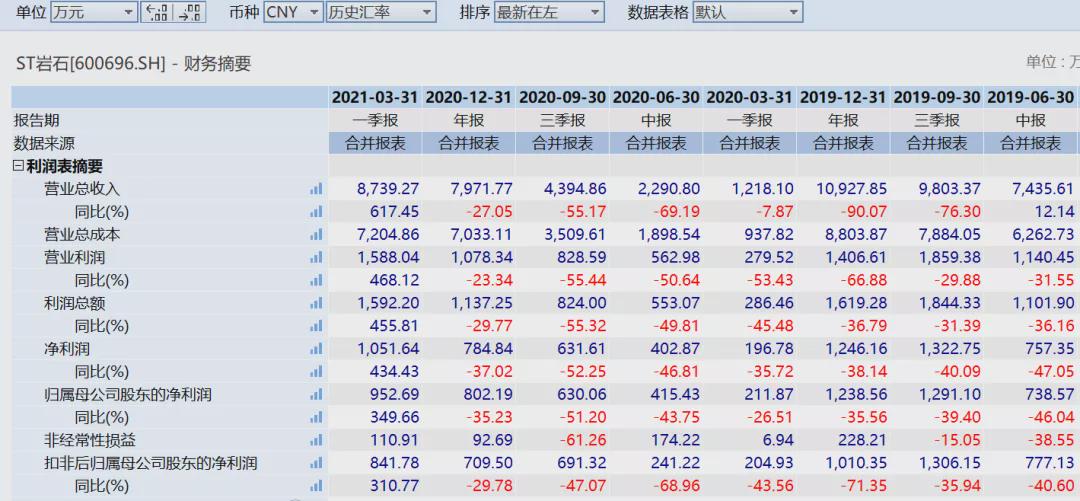Open chart icon for 同比(%) under 营业总收入

tap(316, 212)
